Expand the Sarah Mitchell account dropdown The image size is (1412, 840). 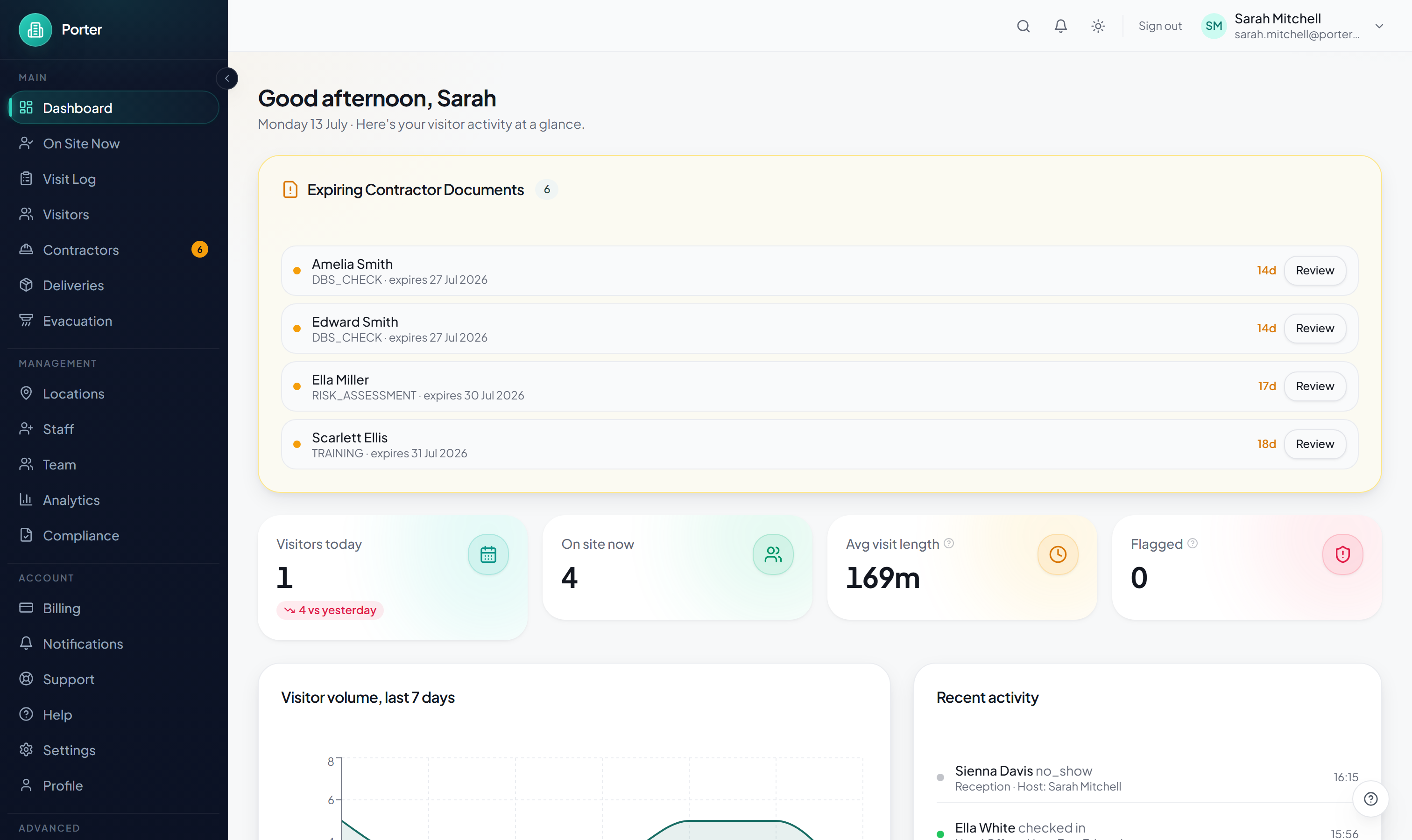[1379, 26]
